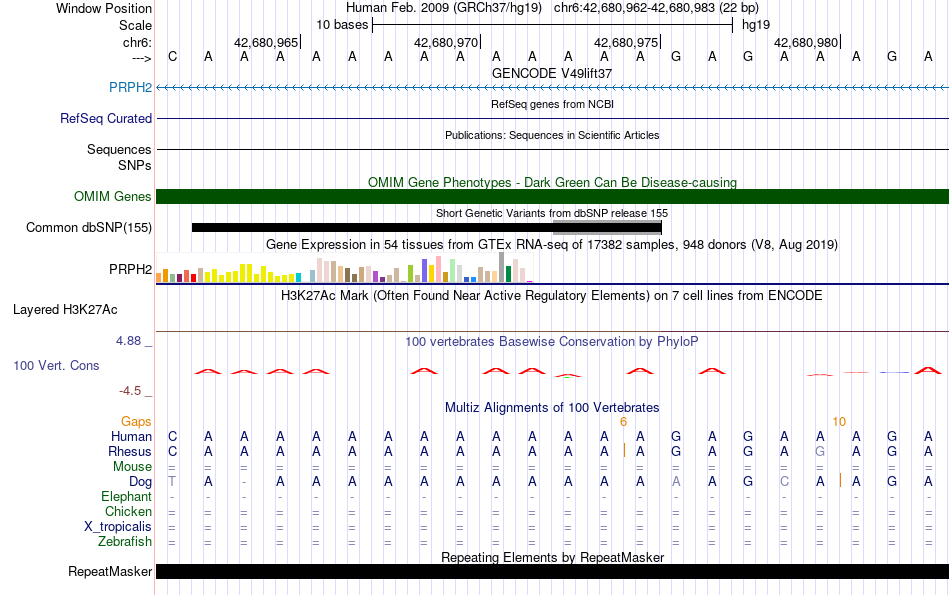Image resolution: width=950 pixels, height=595 pixels.
Task: Click the hg19 label beside the scale bar
Action: [756, 25]
